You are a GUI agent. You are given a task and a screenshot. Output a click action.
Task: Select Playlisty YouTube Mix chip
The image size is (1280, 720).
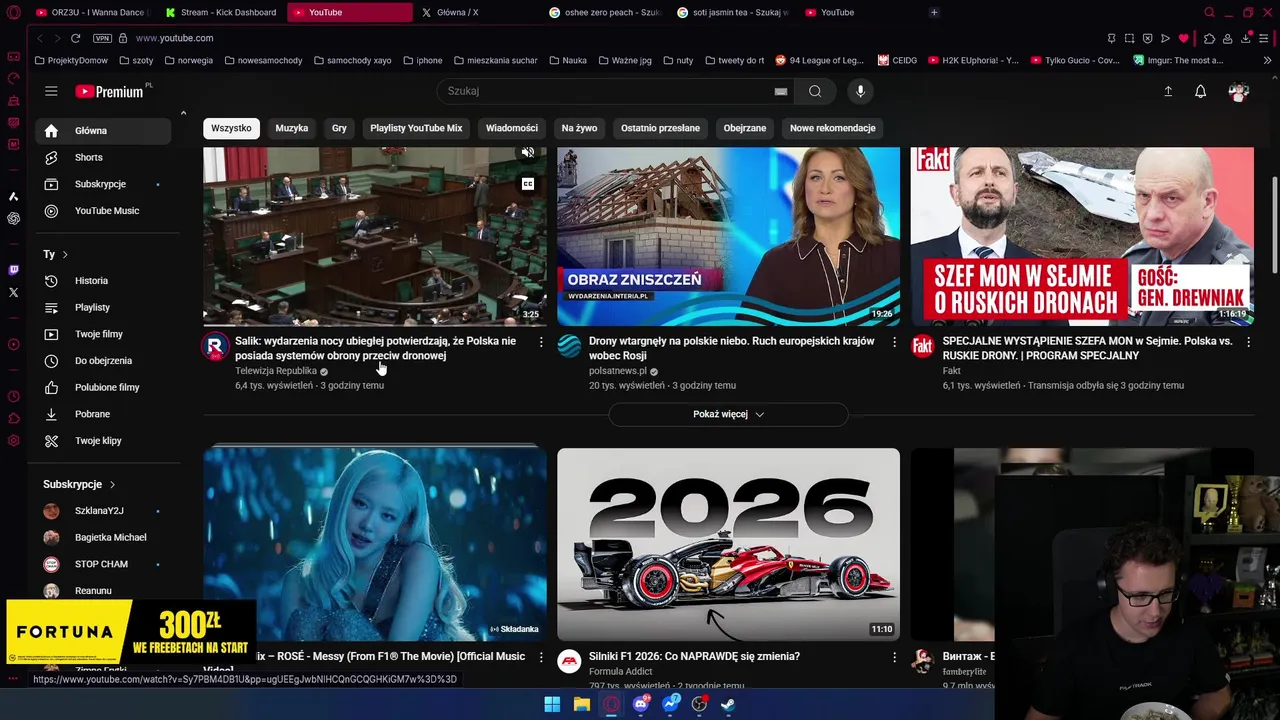(x=416, y=128)
